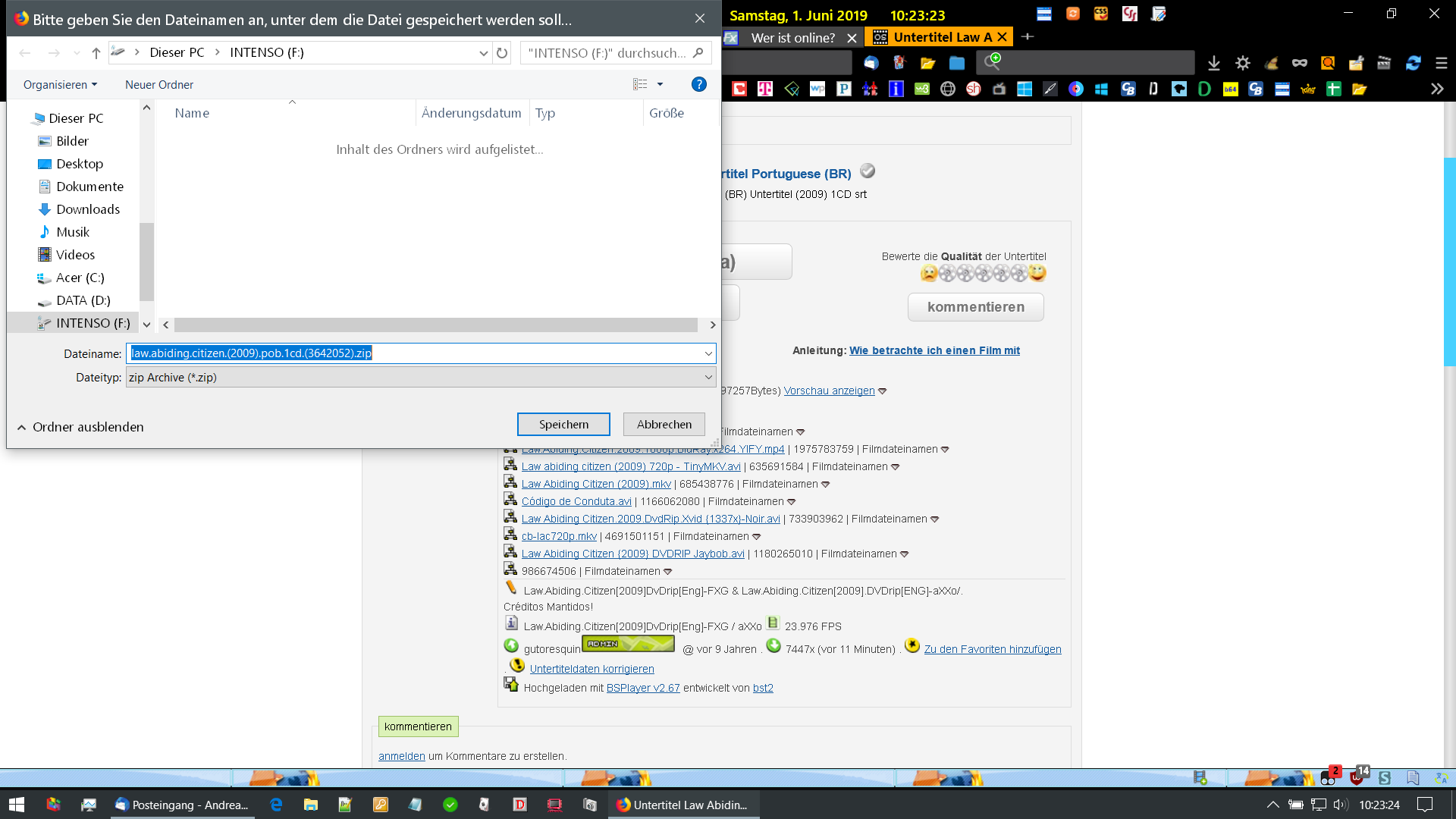Open the Organisieren menu
This screenshot has width=1456, height=819.
[60, 85]
